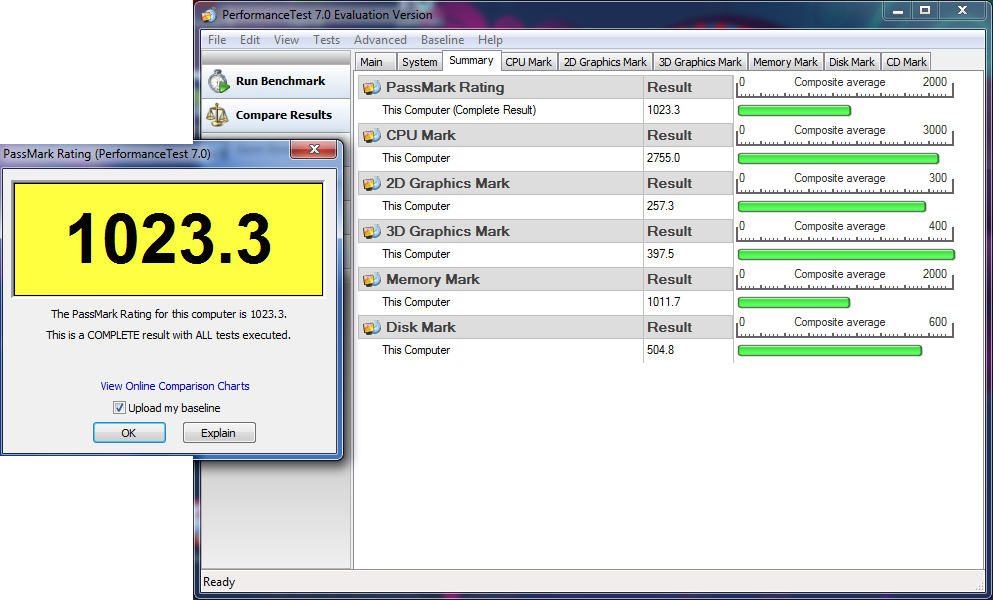
Task: Uncheck the Upload my baseline checkbox
Action: pyautogui.click(x=119, y=408)
